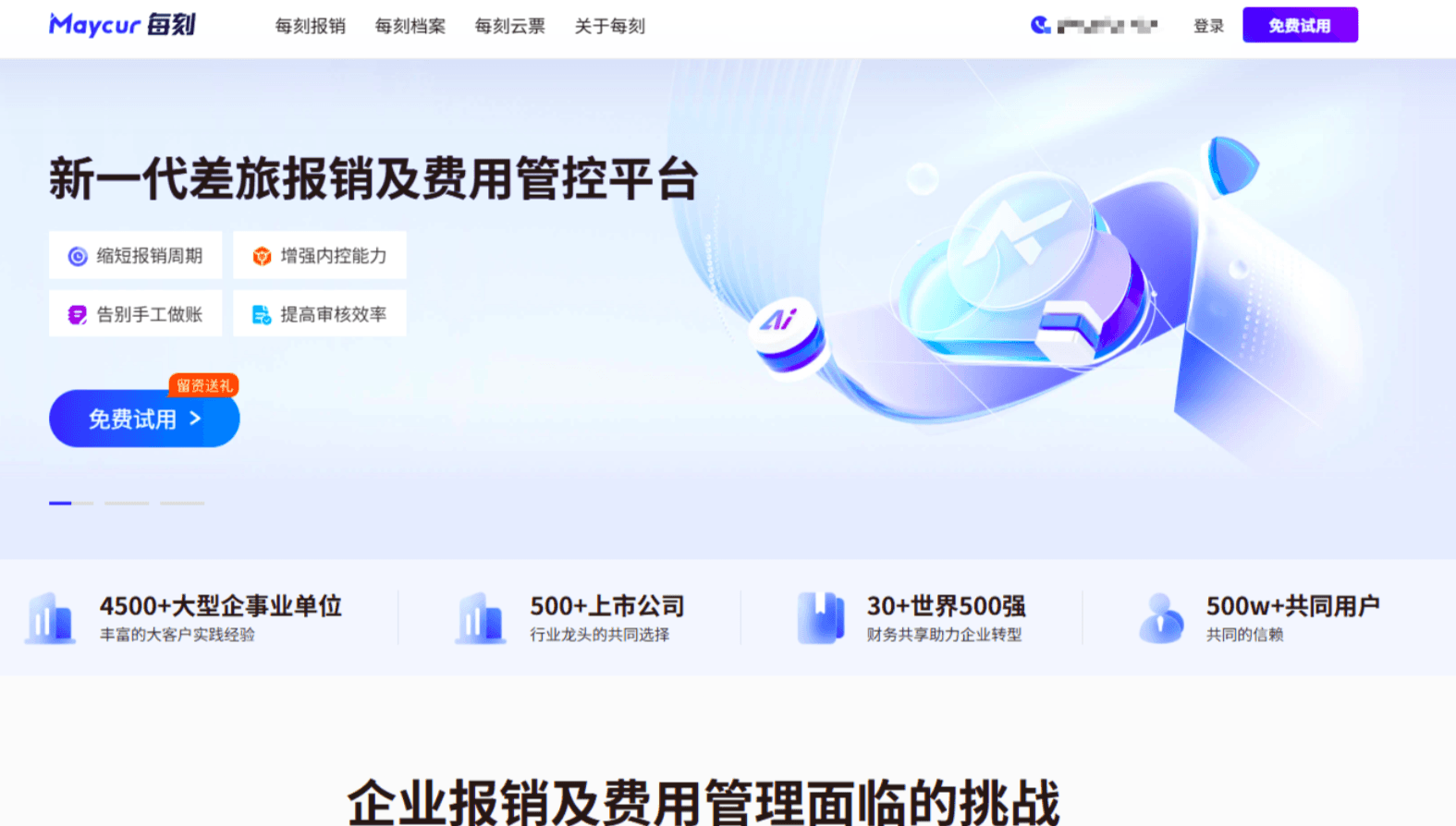The width and height of the screenshot is (1456, 826).
Task: Select the first carousel indicator
Action: [71, 503]
